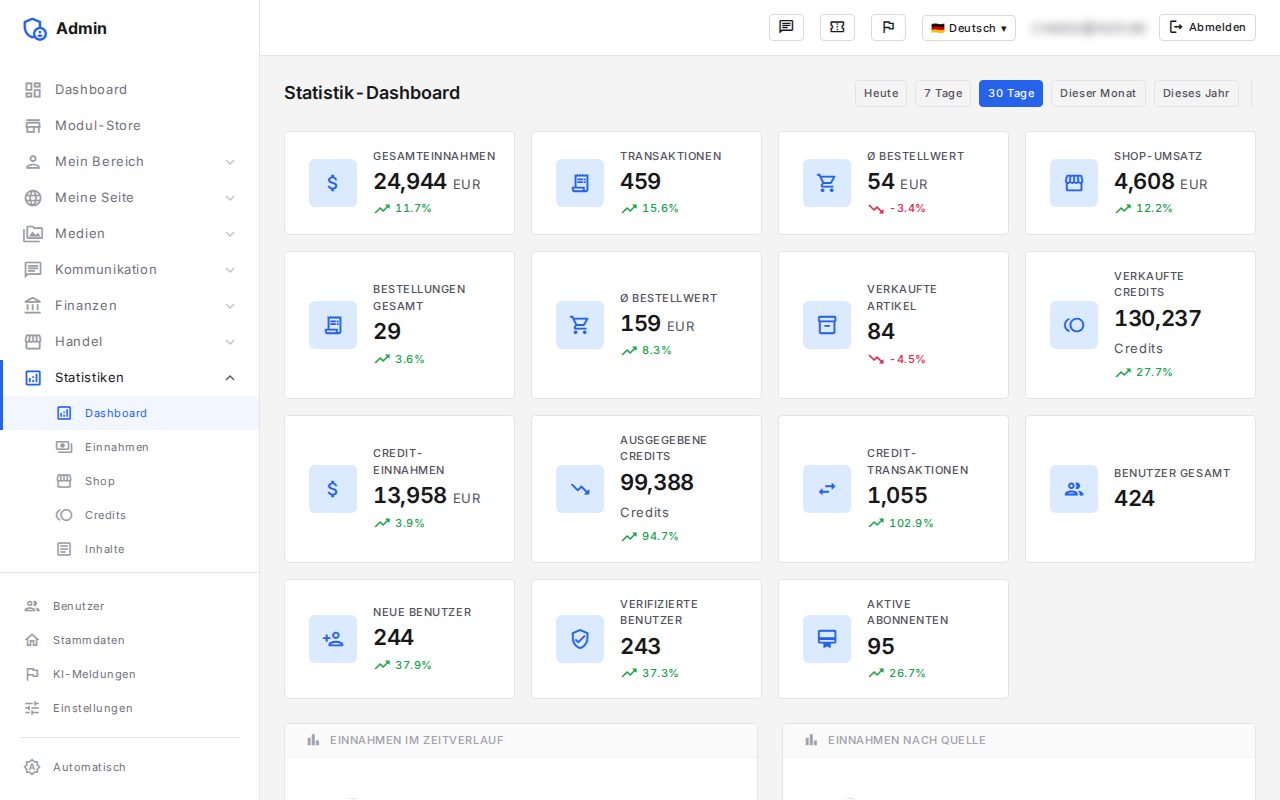Viewport: 1280px width, 800px height.
Task: Click the Benutzer Gesamt people icon
Action: [1074, 489]
